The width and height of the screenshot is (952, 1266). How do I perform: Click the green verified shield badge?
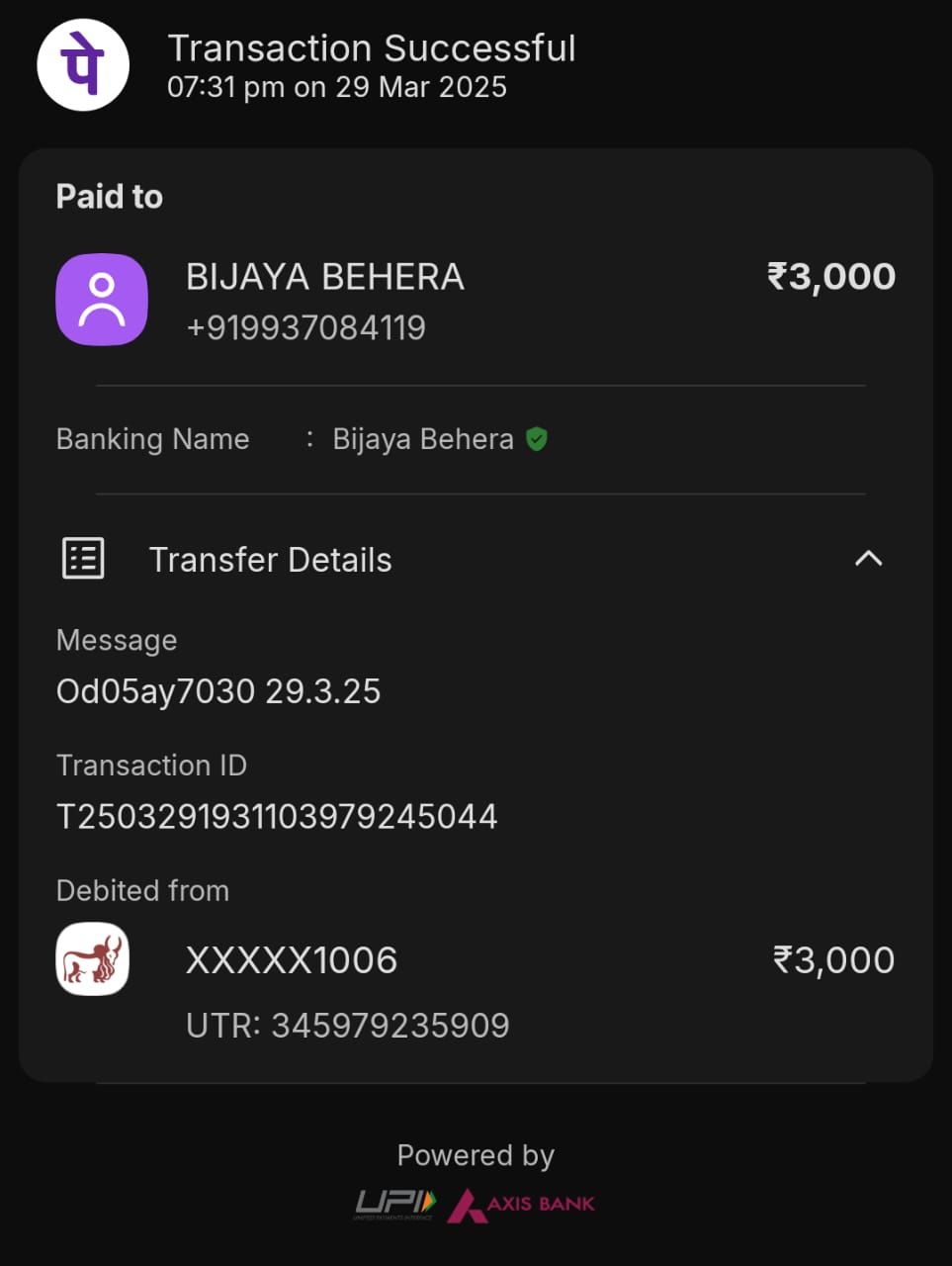click(x=537, y=439)
